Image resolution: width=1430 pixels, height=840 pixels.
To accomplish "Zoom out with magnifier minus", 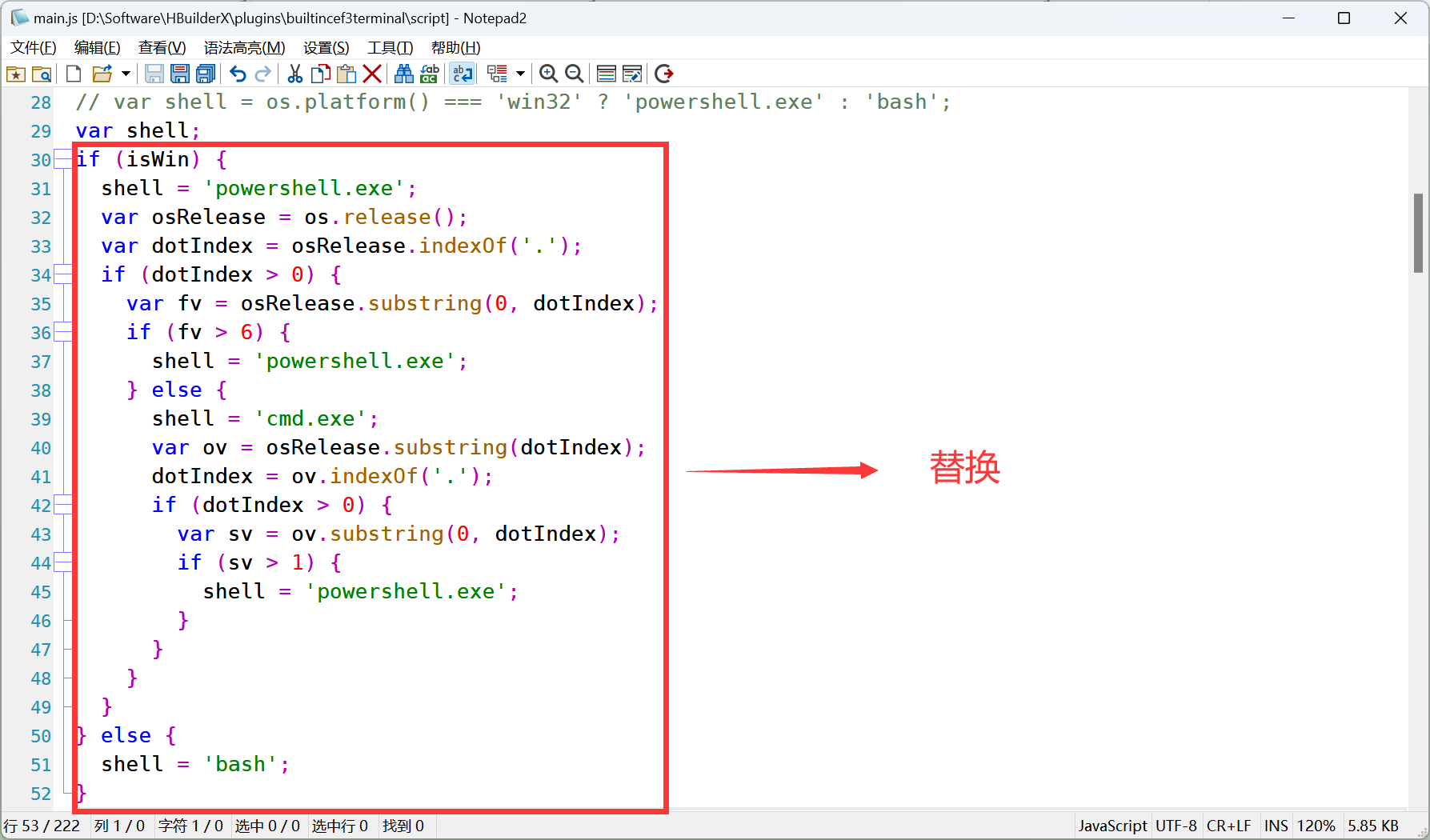I will (x=574, y=74).
